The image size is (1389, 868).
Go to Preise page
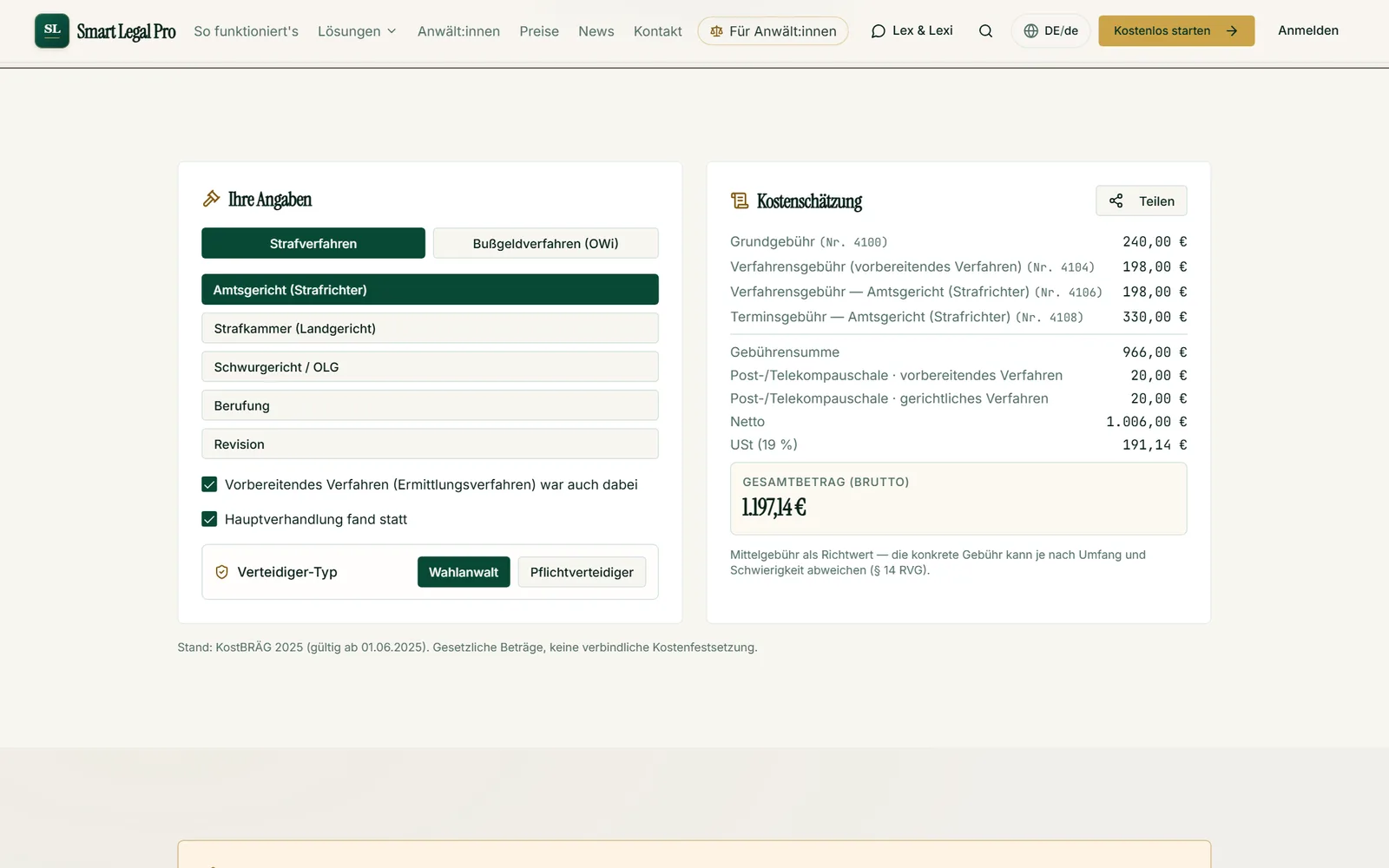point(539,31)
